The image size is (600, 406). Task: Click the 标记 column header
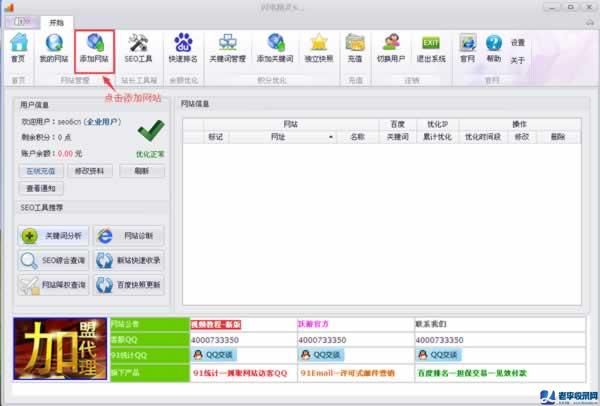[215, 137]
